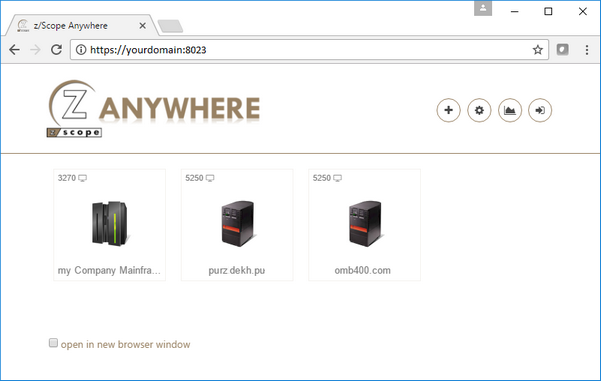Open the purz.dekh.pu server image

(238, 223)
